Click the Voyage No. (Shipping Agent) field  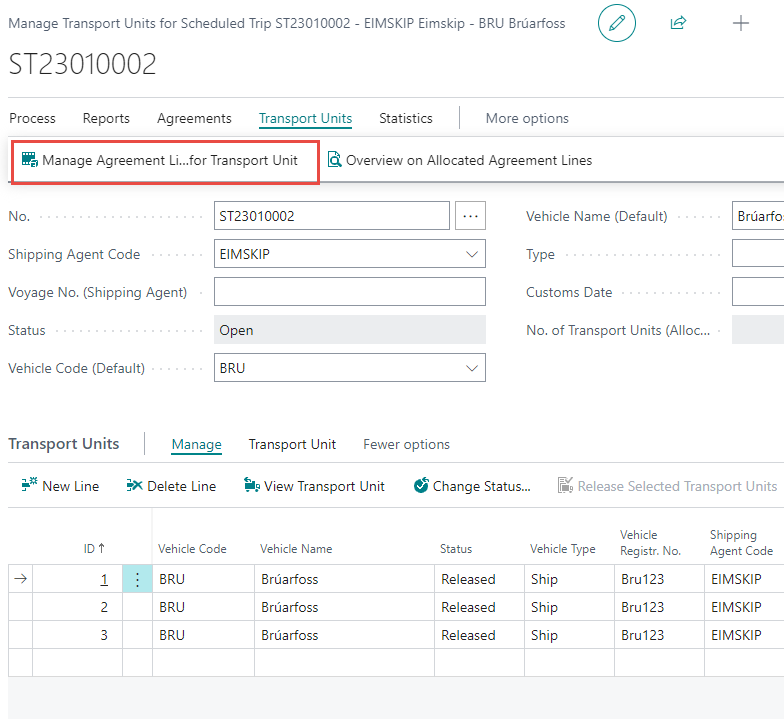(349, 292)
